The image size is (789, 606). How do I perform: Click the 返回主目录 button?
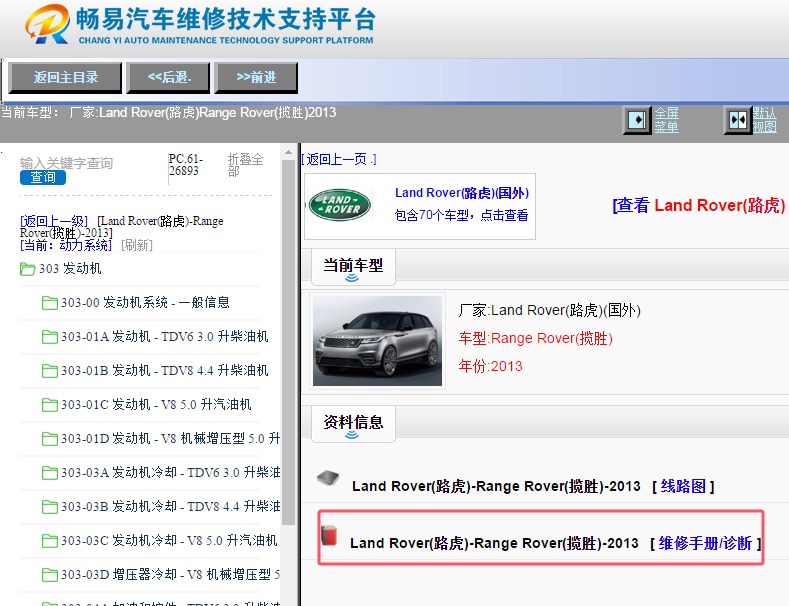[x=65, y=78]
